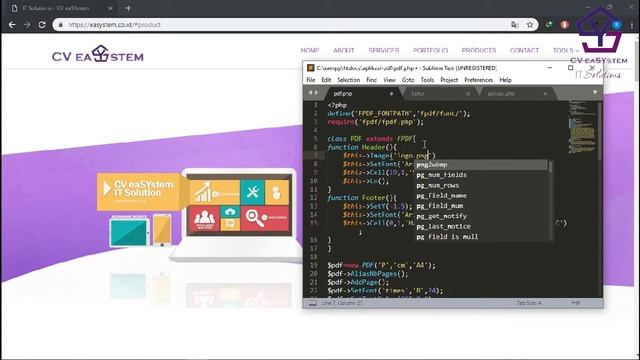640x360 pixels.
Task: Go to previous tab with left arrow
Action: point(310,93)
